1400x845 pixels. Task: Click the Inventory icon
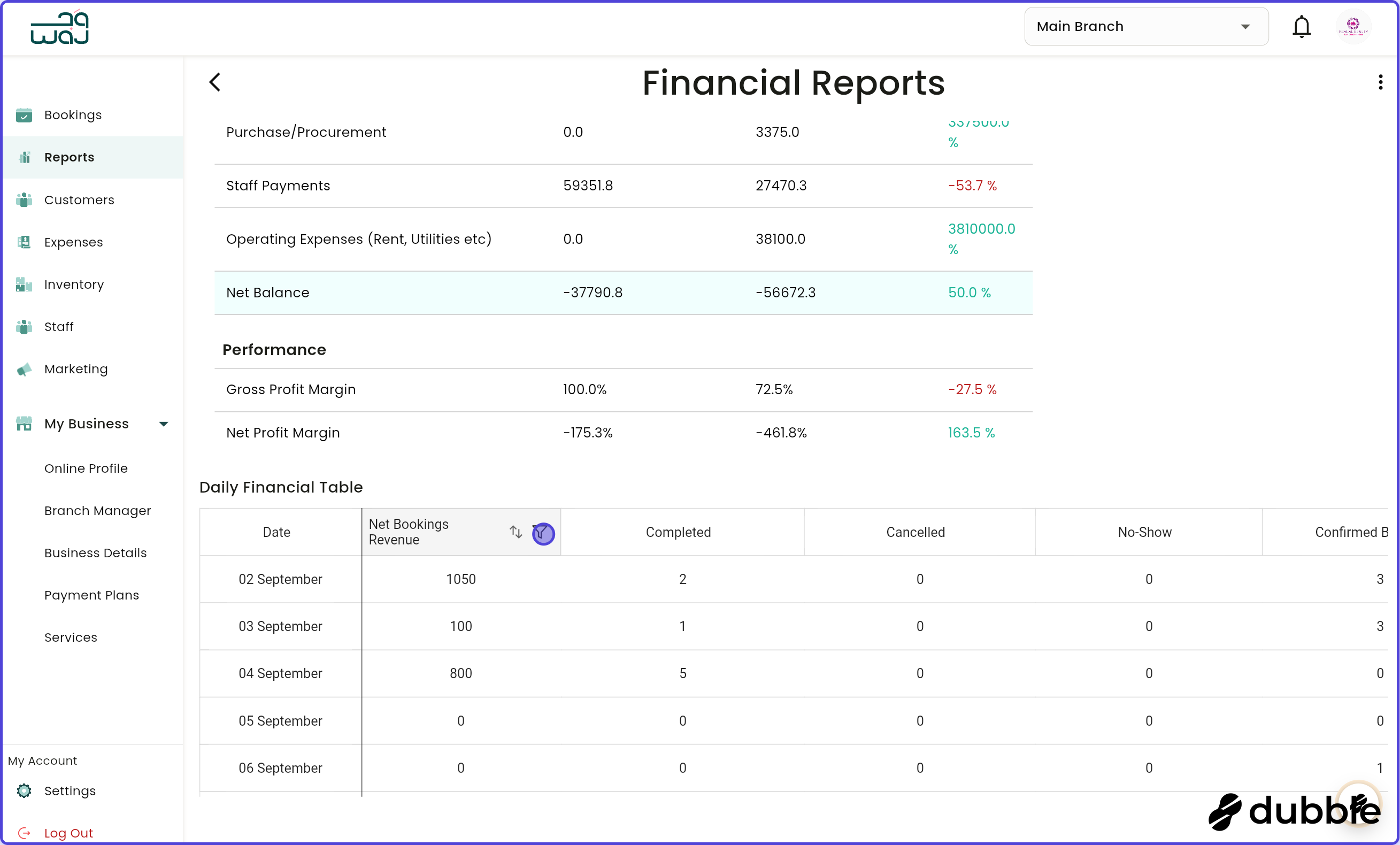click(x=24, y=284)
